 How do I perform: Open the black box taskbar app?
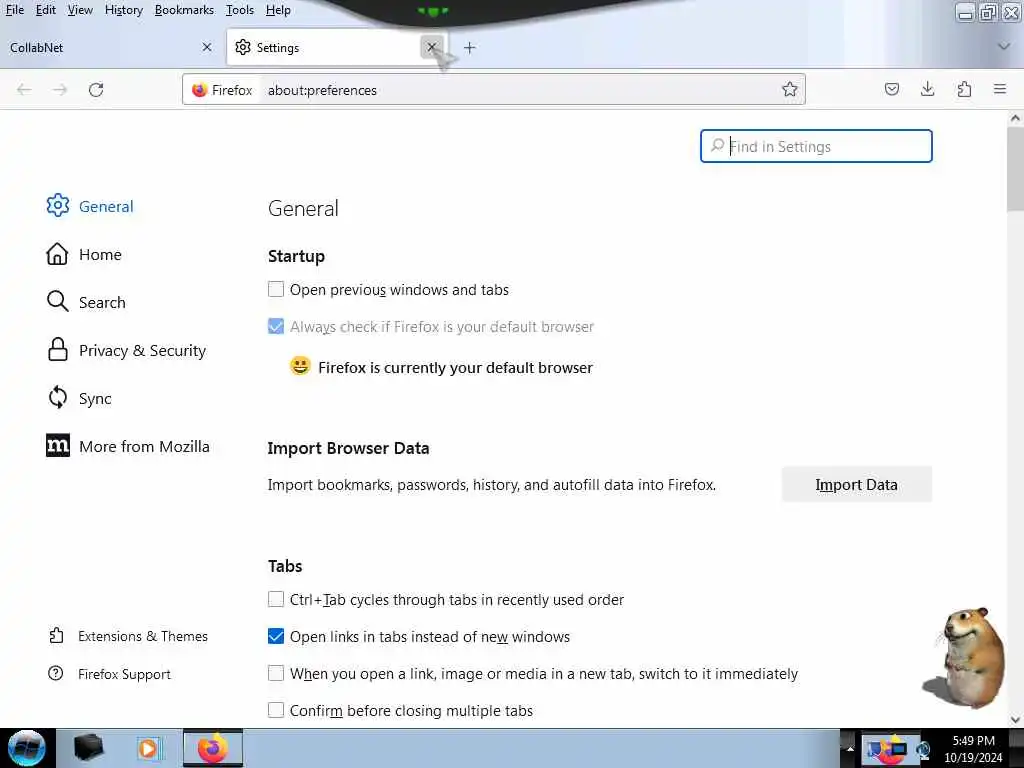pos(88,748)
